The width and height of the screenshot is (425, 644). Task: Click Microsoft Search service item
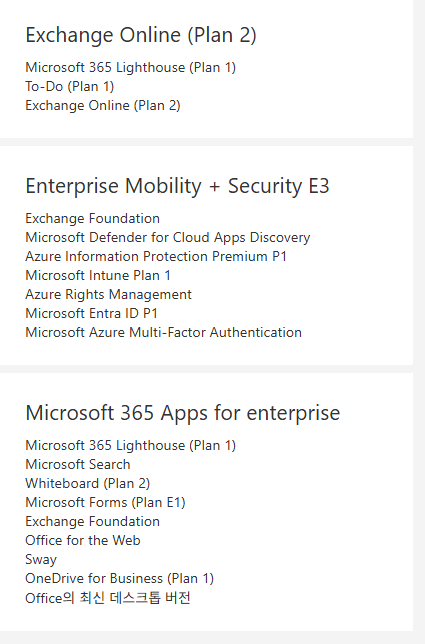(78, 465)
